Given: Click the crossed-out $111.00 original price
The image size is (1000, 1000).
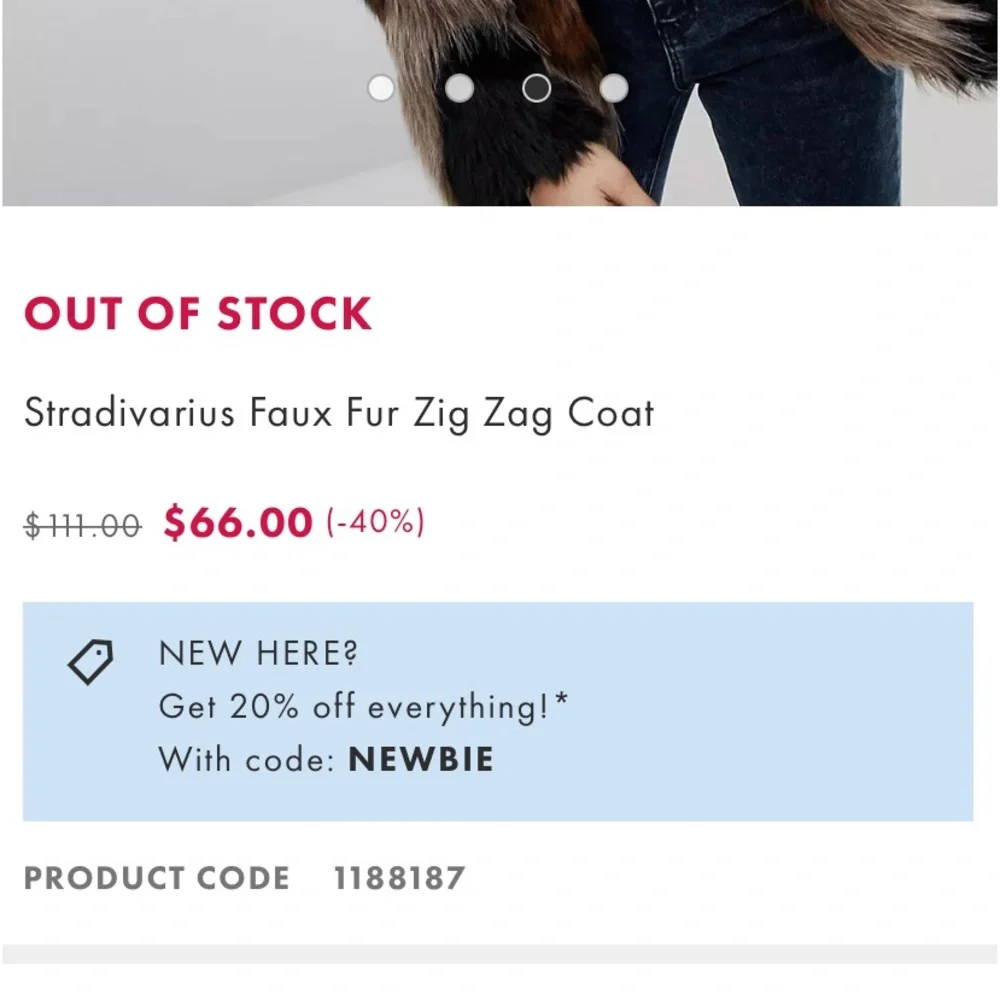Looking at the screenshot, I should [83, 524].
